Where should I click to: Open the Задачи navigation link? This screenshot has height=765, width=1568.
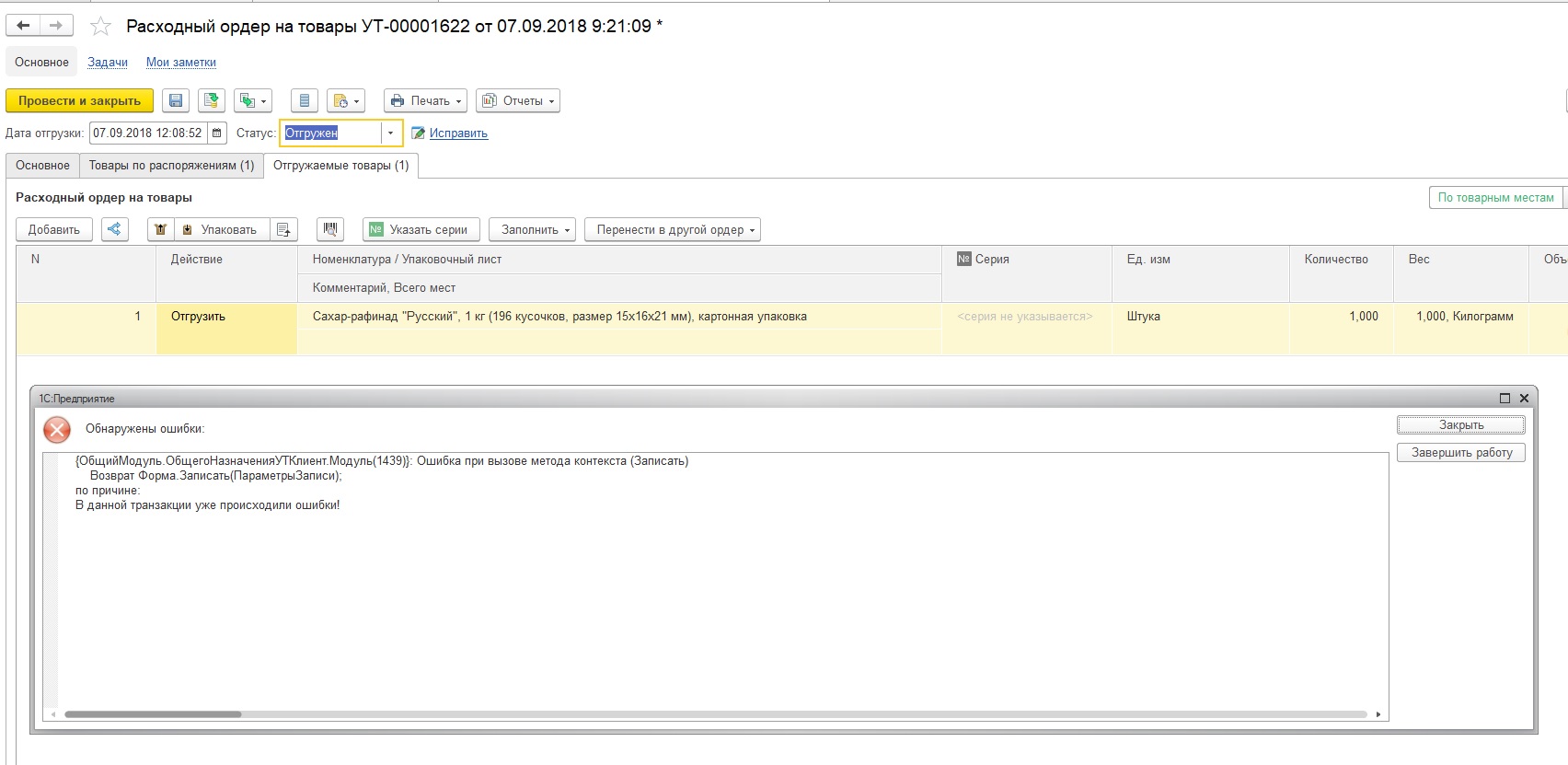108,63
